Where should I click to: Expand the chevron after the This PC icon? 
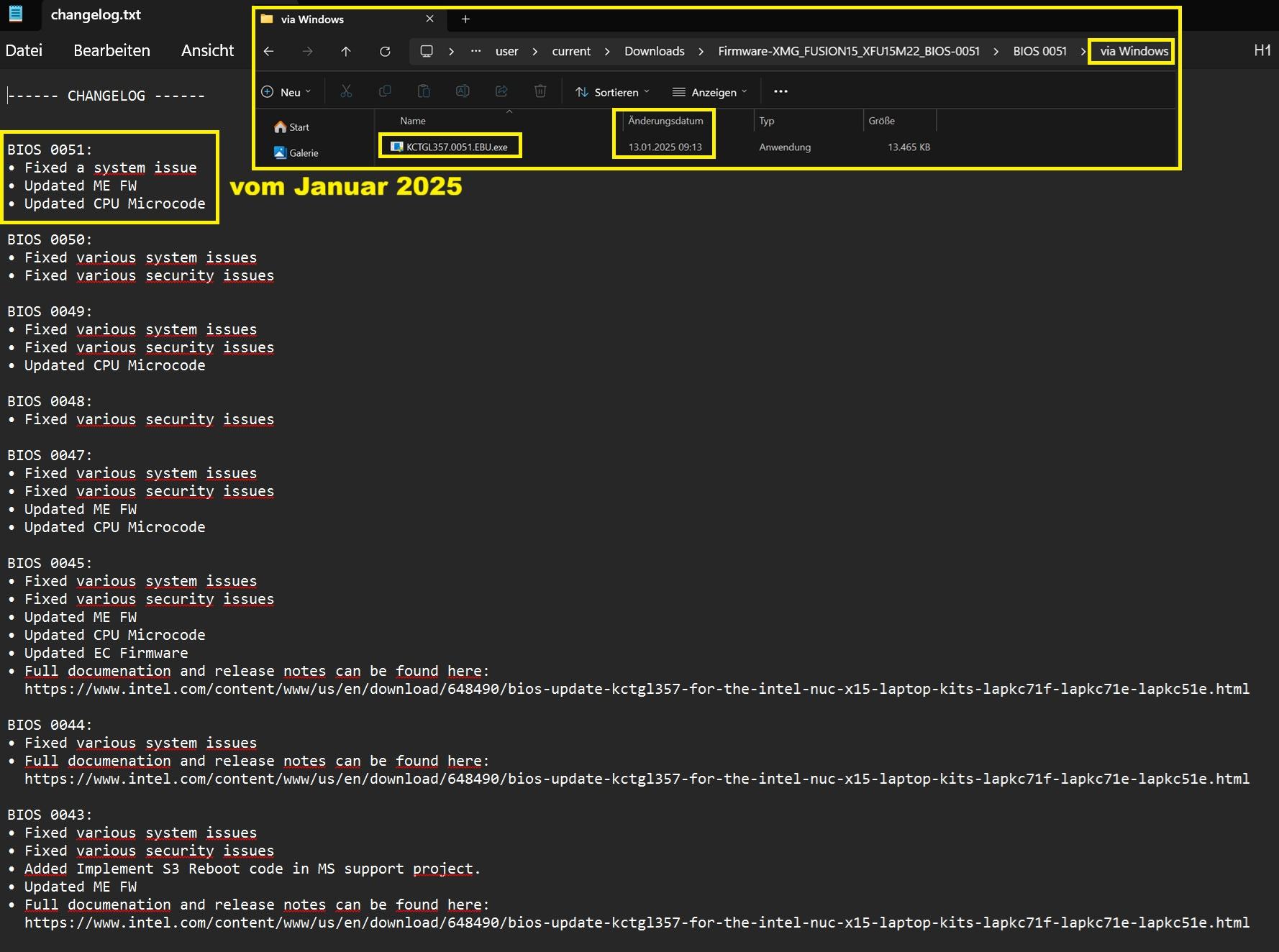click(451, 51)
